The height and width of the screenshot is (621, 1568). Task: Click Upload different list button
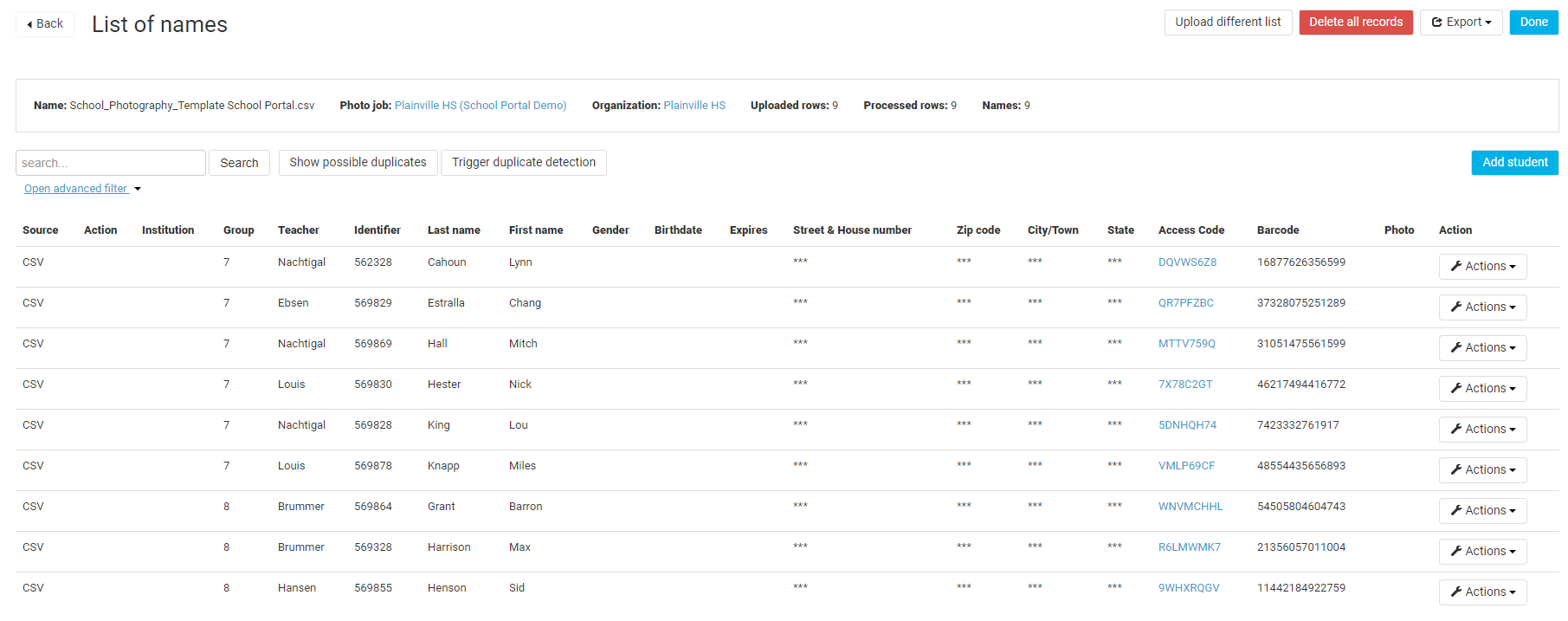1228,23
